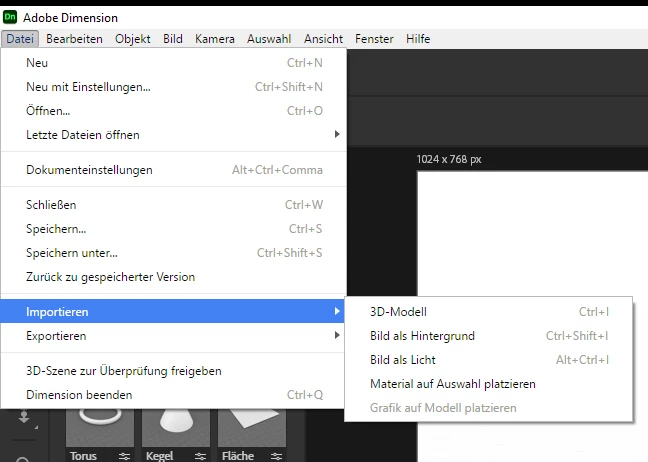Image resolution: width=648 pixels, height=462 pixels.
Task: Open Kegel settings sliders icon
Action: pos(200,456)
